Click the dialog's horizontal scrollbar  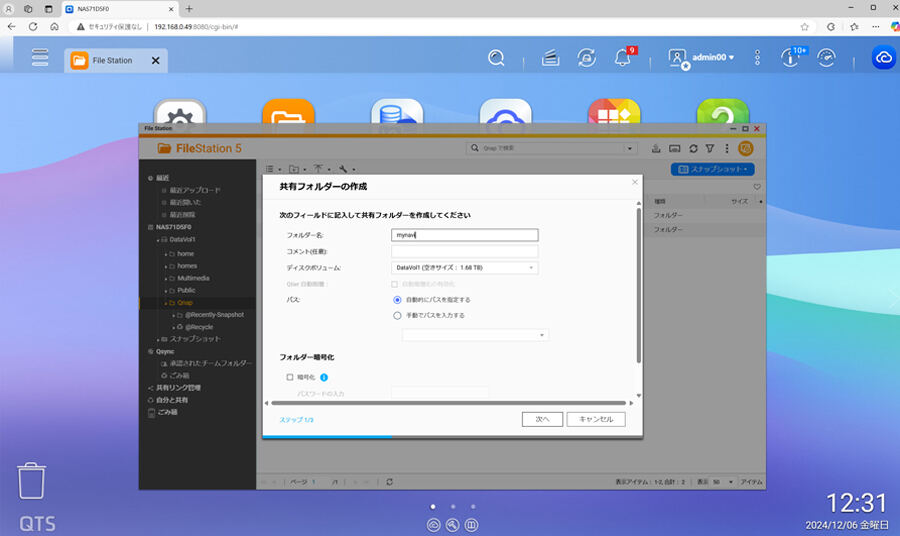click(x=448, y=403)
